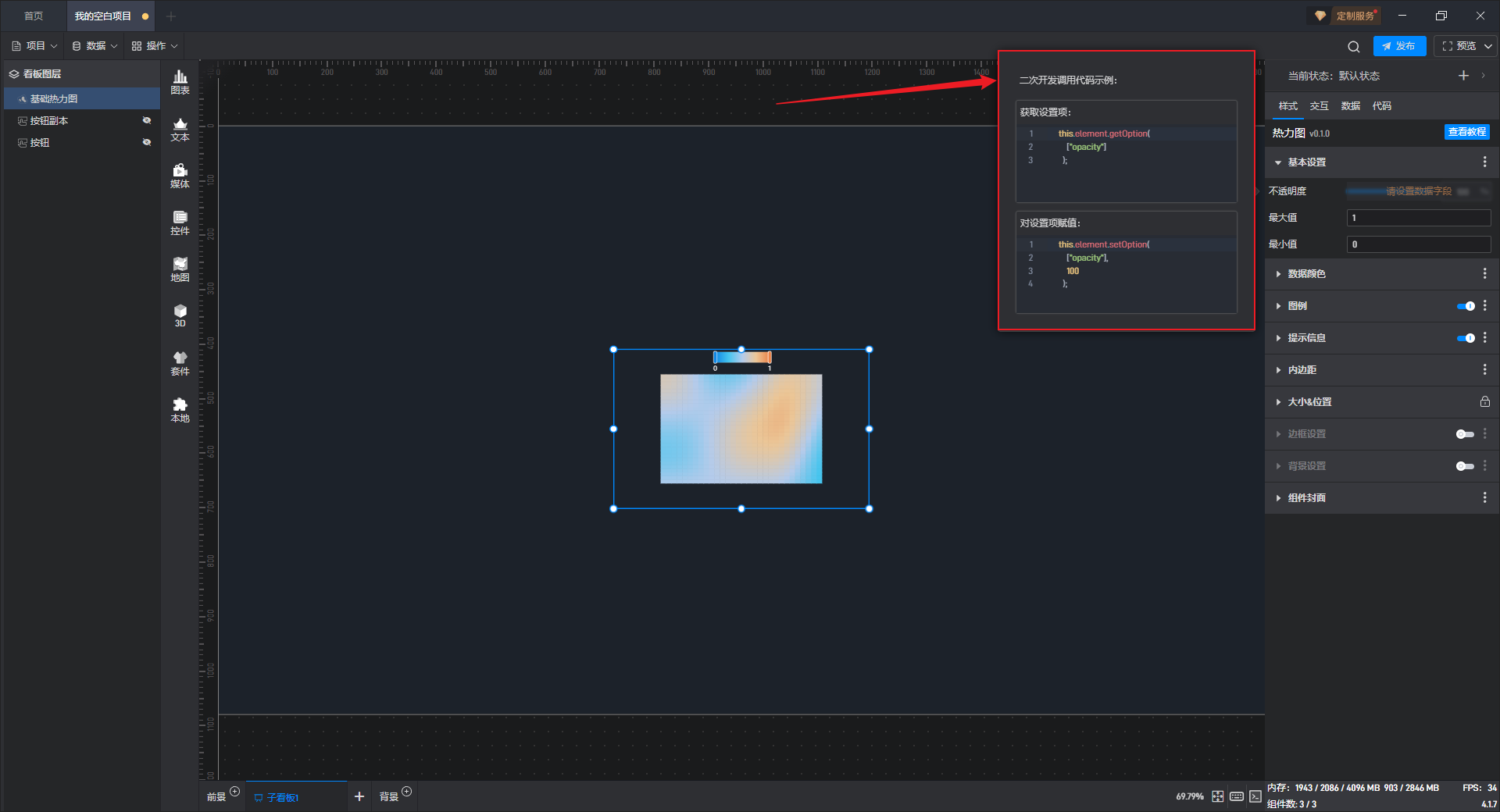The width and height of the screenshot is (1500, 812).
Task: Open the 控件 controls components panel
Action: click(x=180, y=222)
